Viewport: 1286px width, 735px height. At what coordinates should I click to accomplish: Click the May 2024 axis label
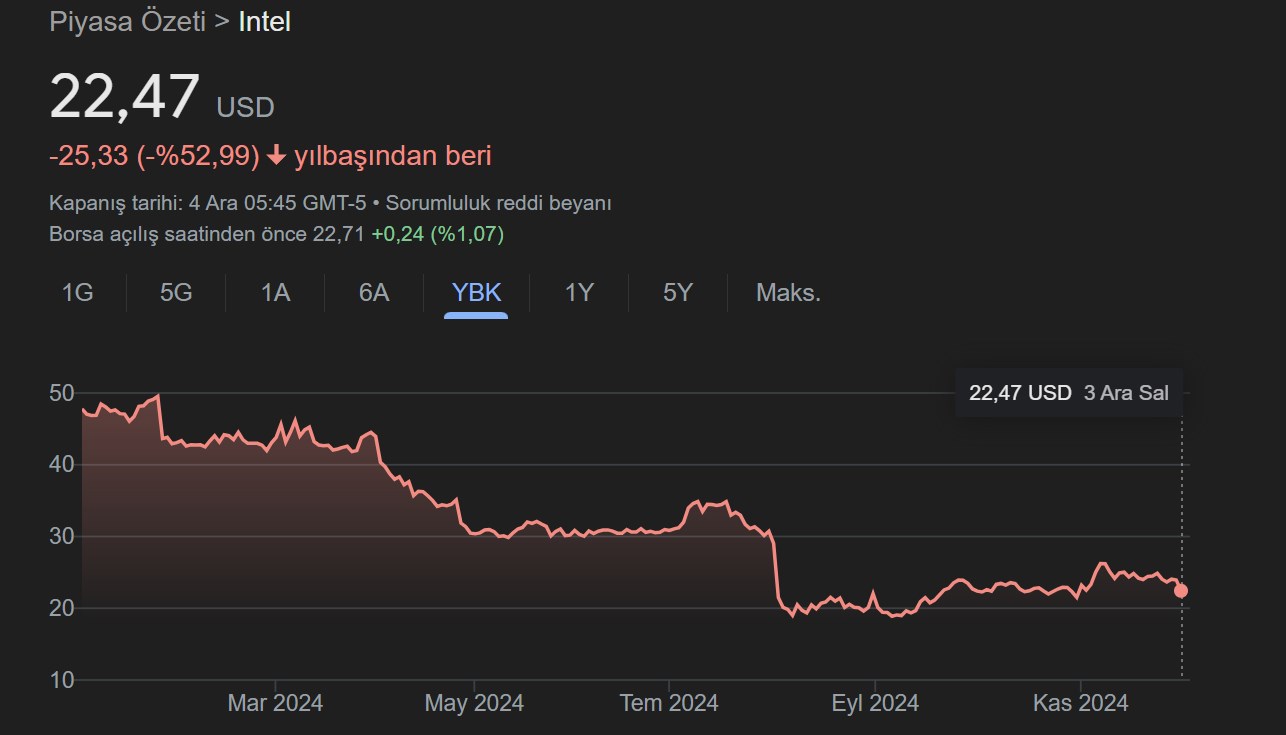click(474, 703)
